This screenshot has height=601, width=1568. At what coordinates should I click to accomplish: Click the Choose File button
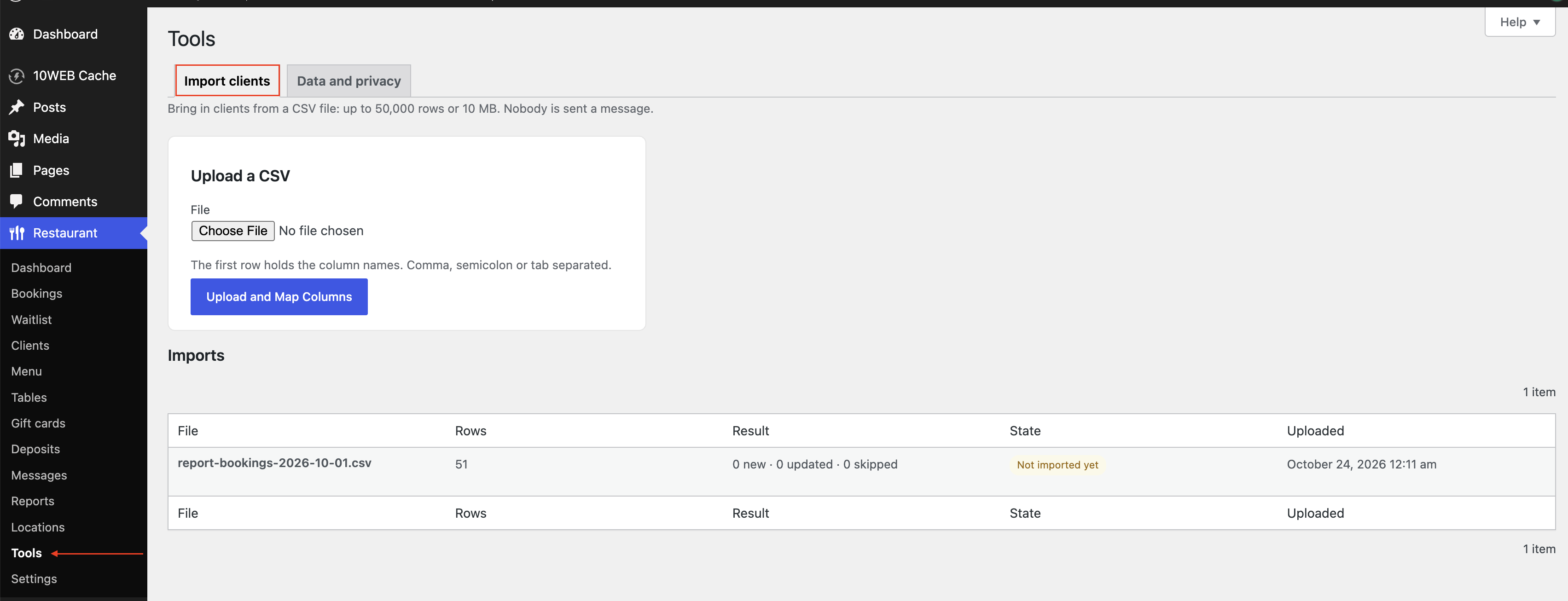[233, 231]
